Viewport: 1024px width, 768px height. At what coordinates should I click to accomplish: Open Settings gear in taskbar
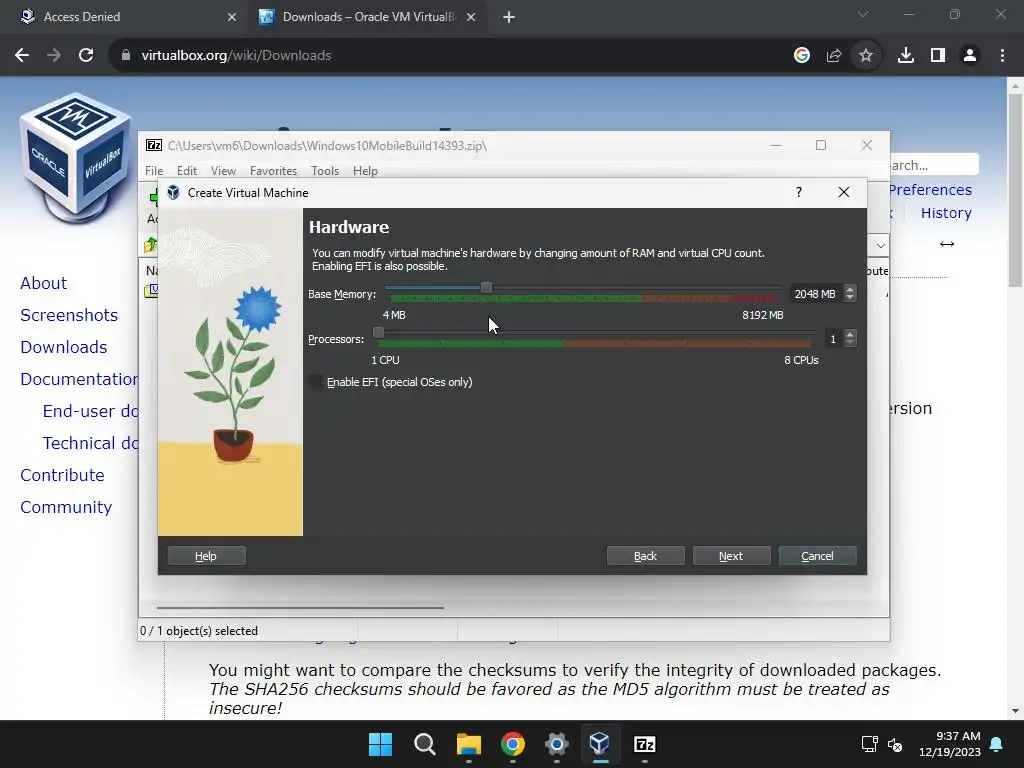pyautogui.click(x=556, y=744)
